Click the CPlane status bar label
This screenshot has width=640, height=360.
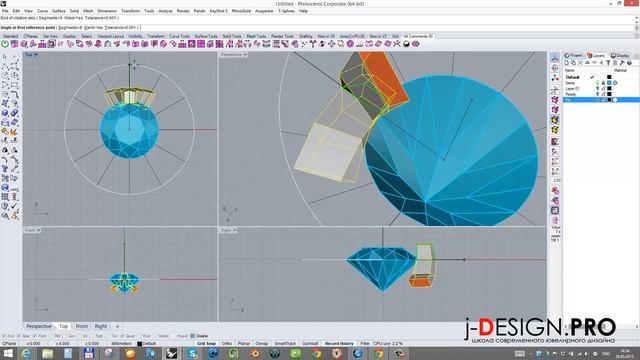coord(9,344)
